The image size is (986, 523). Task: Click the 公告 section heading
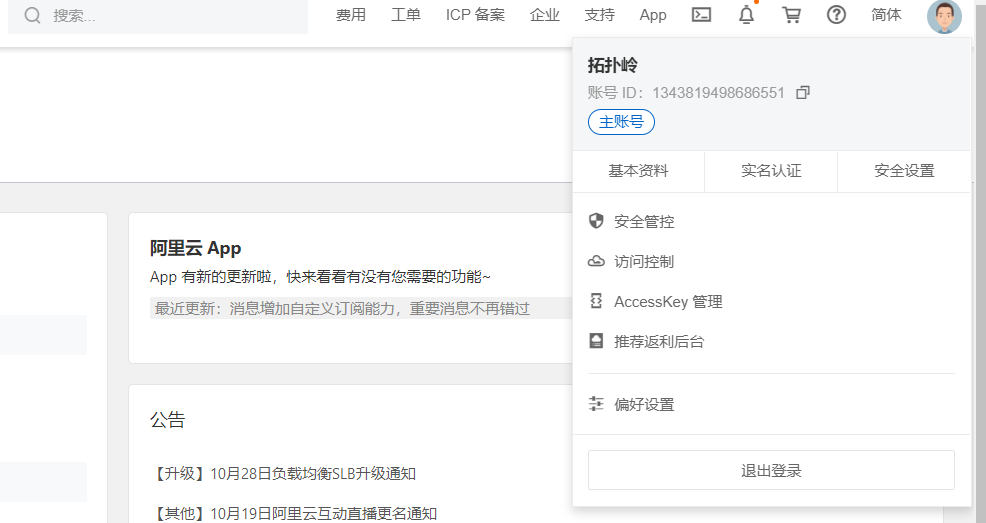pos(167,420)
